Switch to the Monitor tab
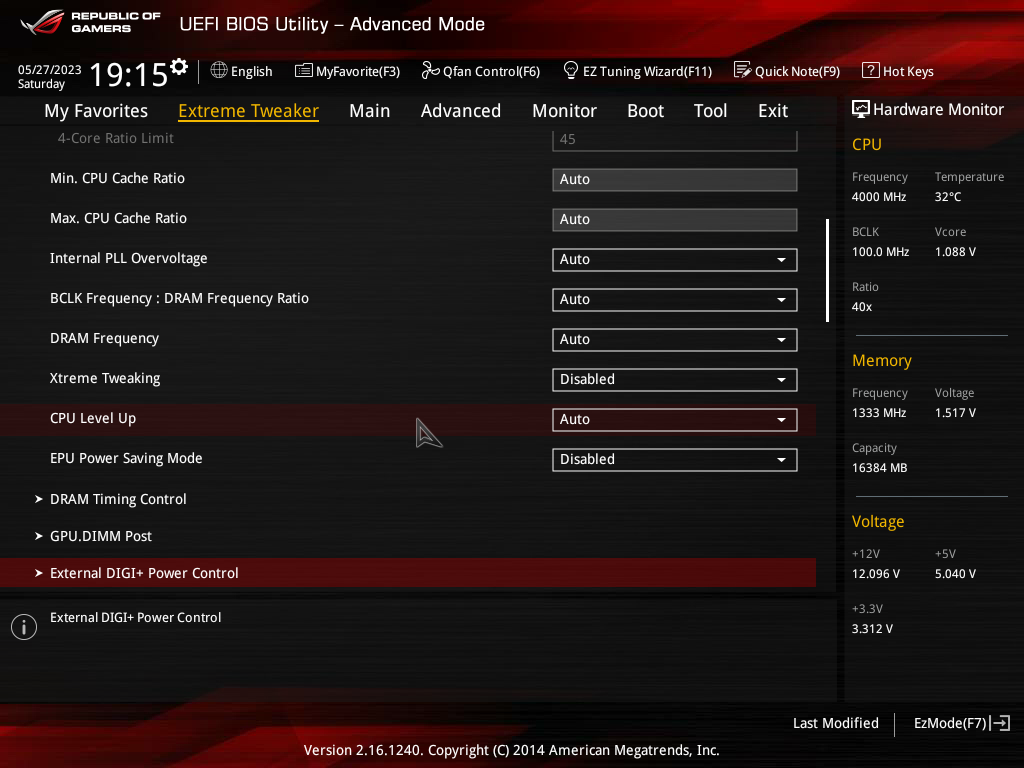The image size is (1024, 768). coord(564,111)
